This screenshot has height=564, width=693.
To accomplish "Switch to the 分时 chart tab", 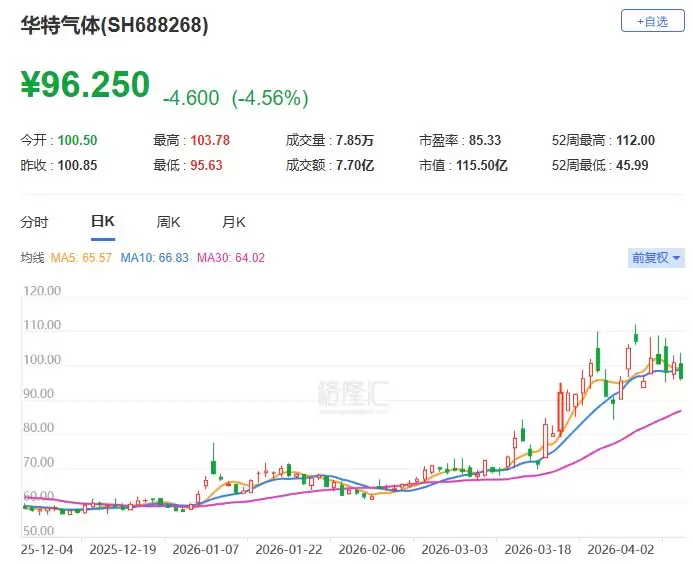I will point(34,222).
